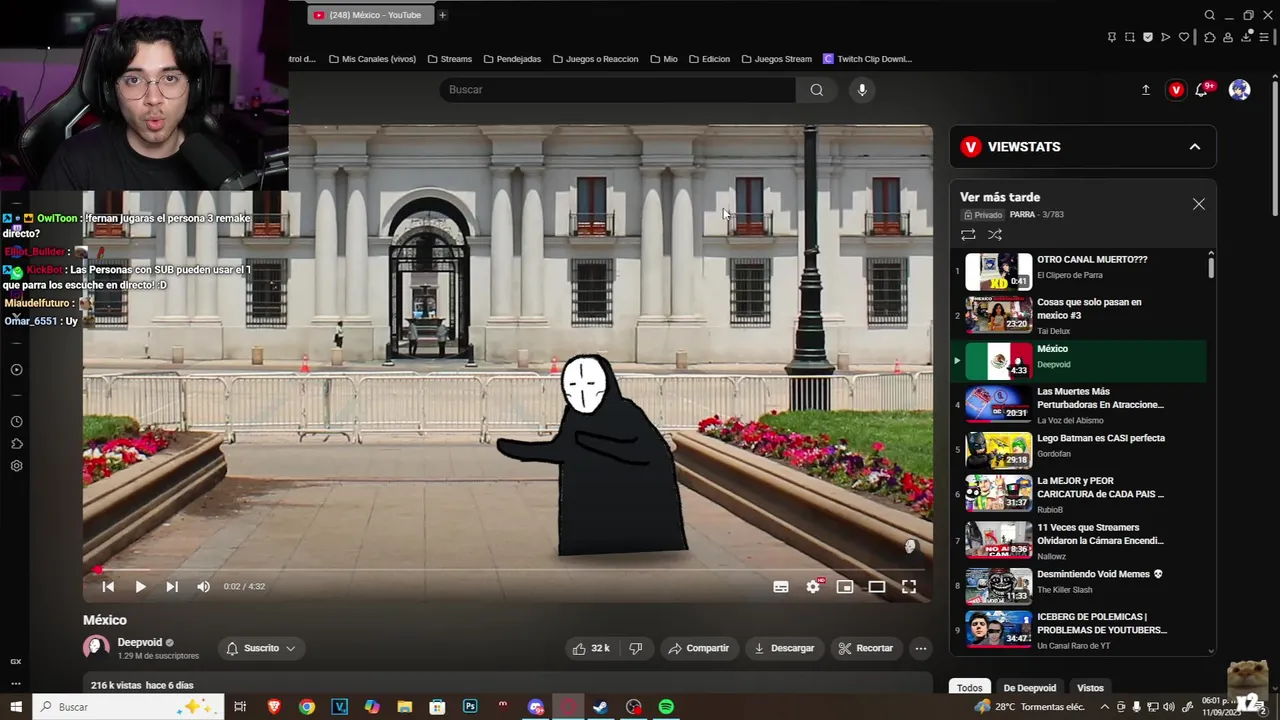Screen dimensions: 1280x720
Task: Play 'OTRO CANAL MUERTO???' from playlist
Action: pyautogui.click(x=1080, y=271)
